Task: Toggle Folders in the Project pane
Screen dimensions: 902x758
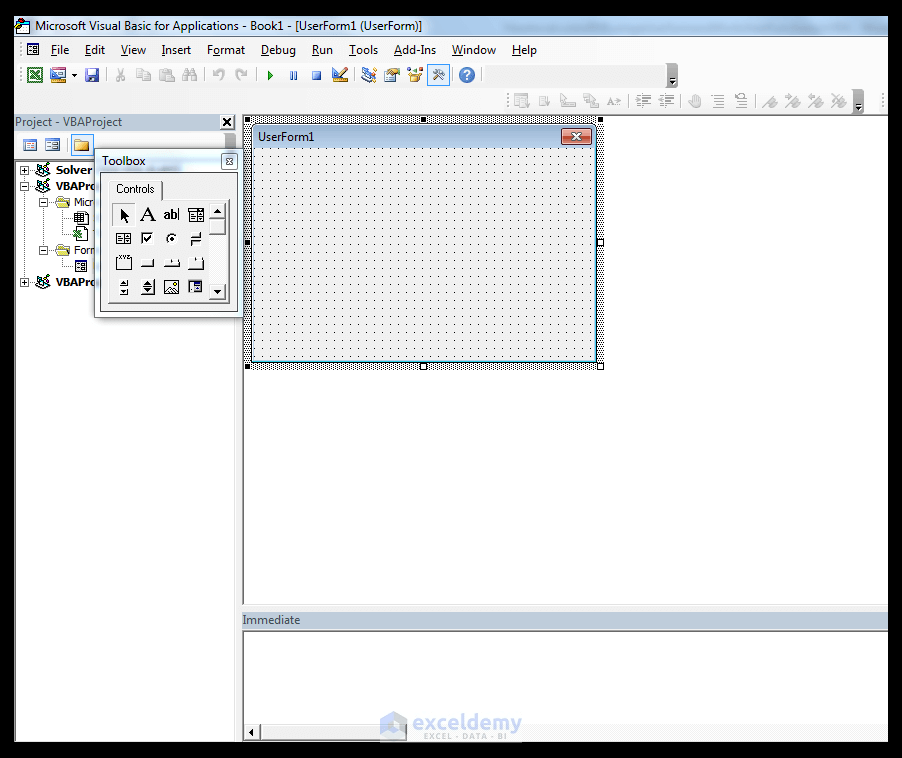Action: [82, 145]
